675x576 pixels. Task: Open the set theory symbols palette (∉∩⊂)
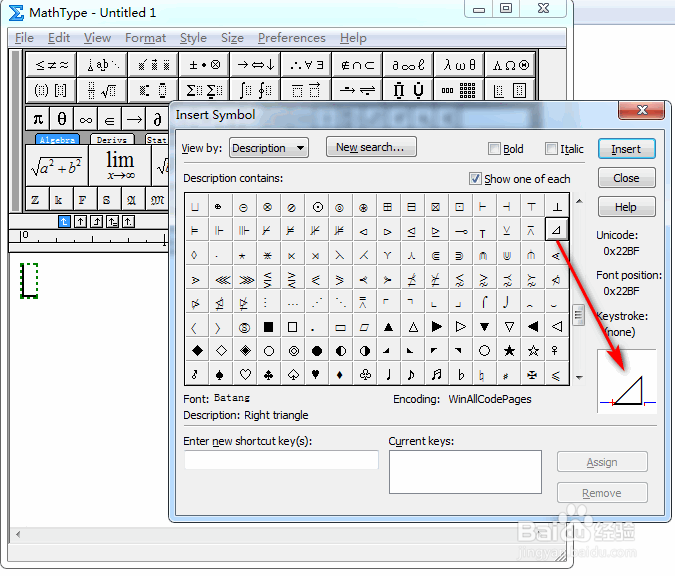click(357, 65)
